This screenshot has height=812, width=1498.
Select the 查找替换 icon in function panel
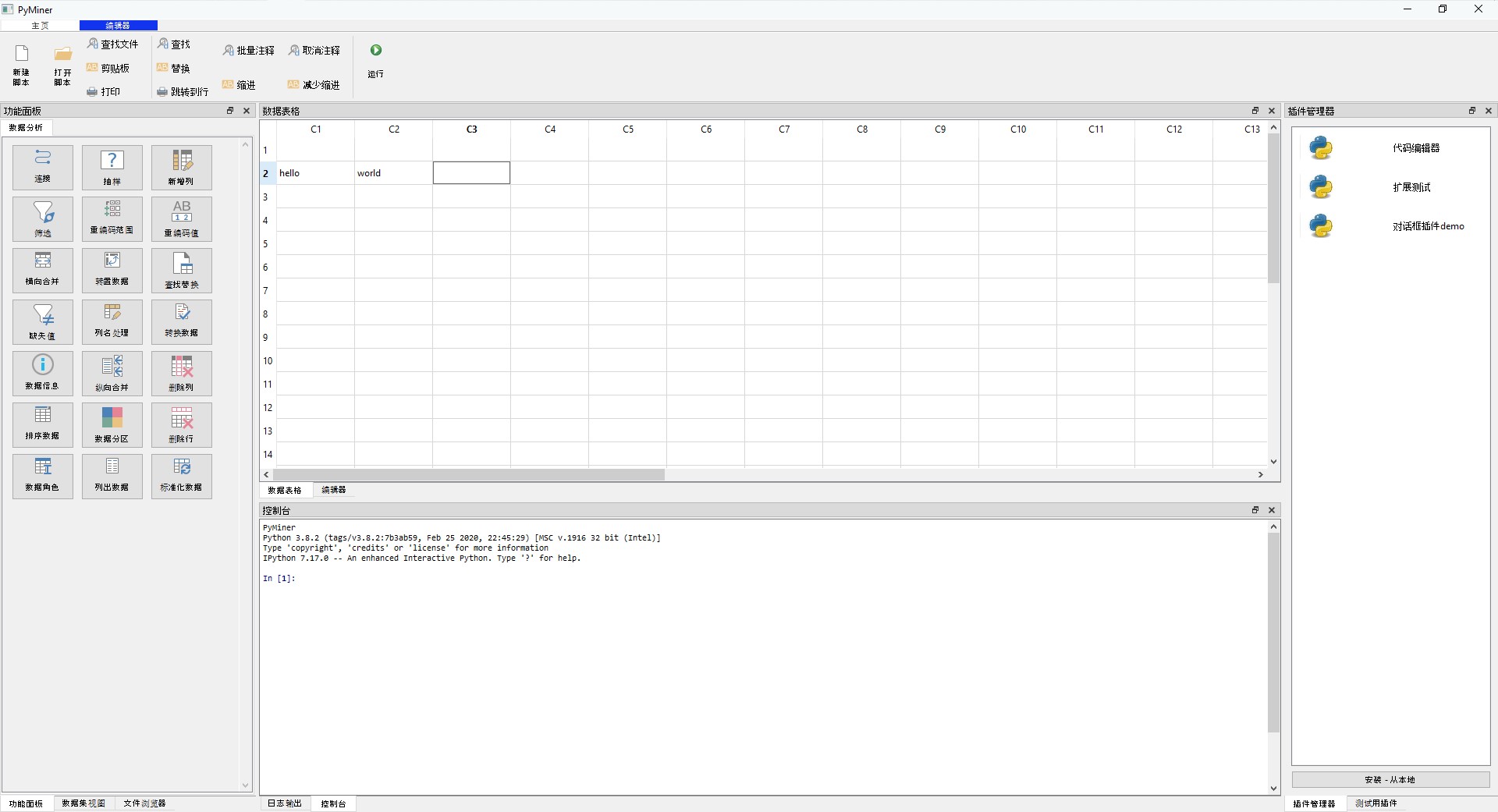tap(182, 270)
